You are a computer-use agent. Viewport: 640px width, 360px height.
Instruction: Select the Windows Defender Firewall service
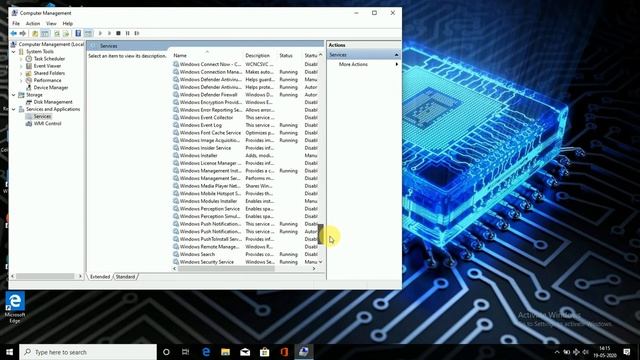208,95
